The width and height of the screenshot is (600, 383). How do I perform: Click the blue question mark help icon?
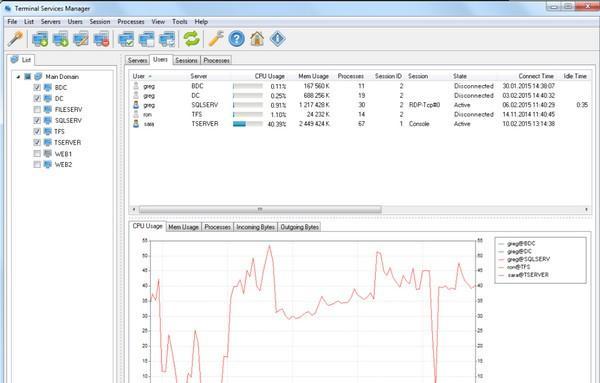coord(236,39)
